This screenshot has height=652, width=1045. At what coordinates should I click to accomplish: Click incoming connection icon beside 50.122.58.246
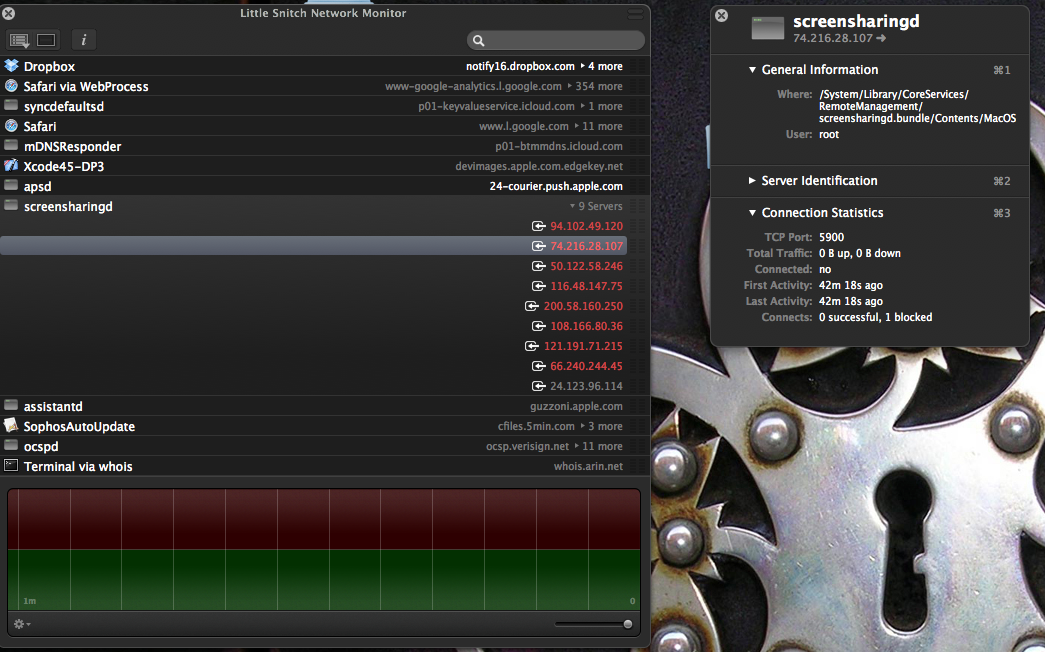point(538,266)
